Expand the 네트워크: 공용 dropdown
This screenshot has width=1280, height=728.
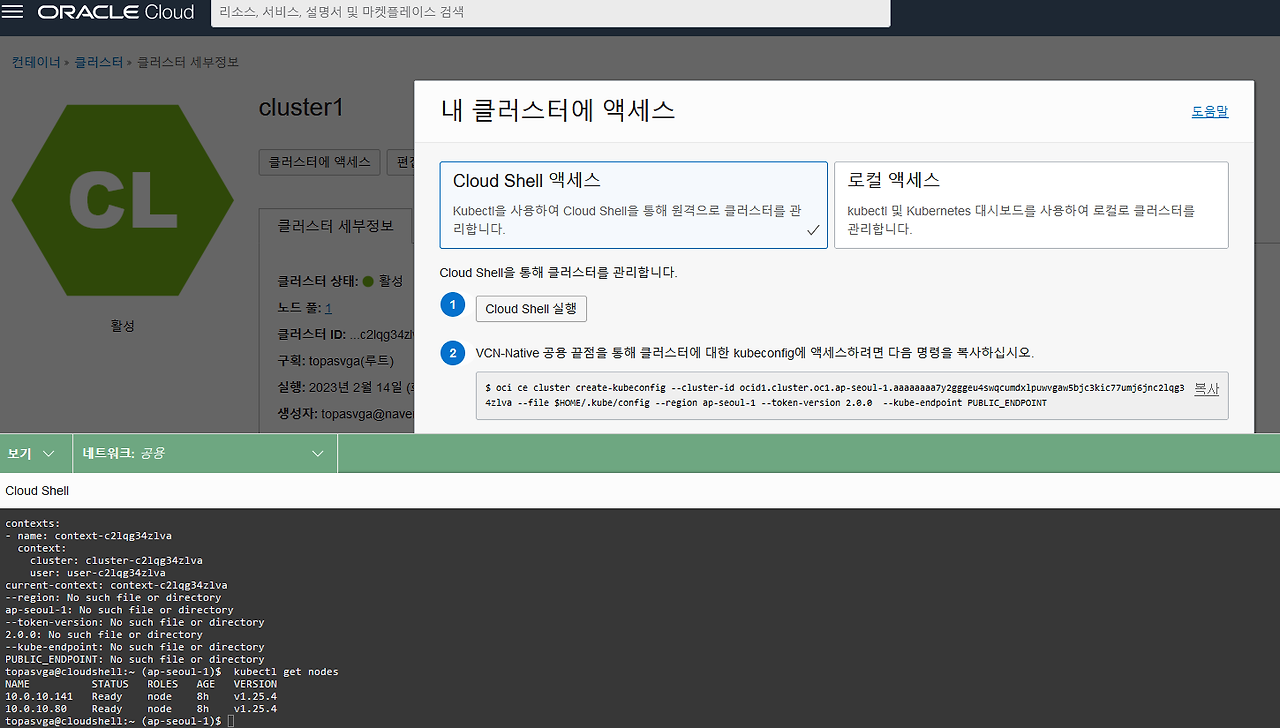(x=205, y=452)
